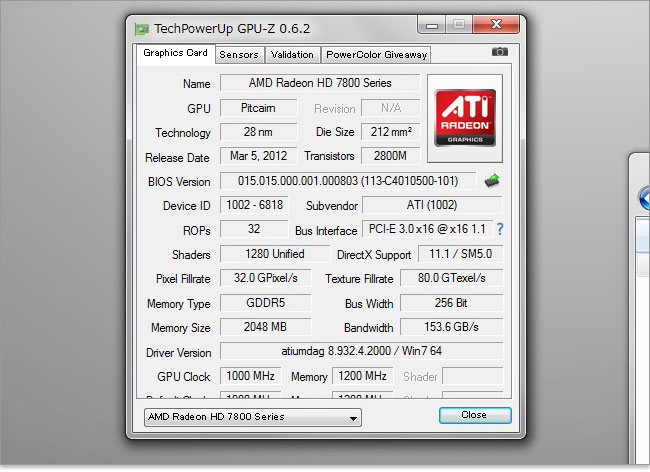Open the Validation tab
Image resolution: width=650 pixels, height=472 pixels.
[292, 55]
